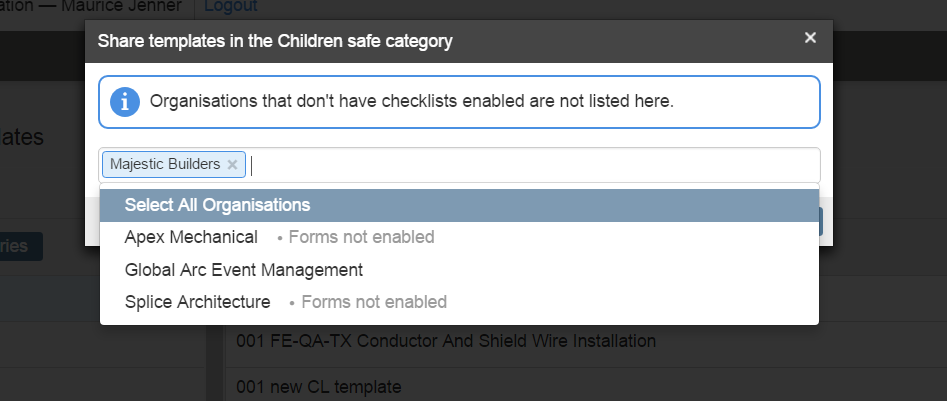947x401 pixels.
Task: Open the 001 new CL template row
Action: tap(318, 387)
